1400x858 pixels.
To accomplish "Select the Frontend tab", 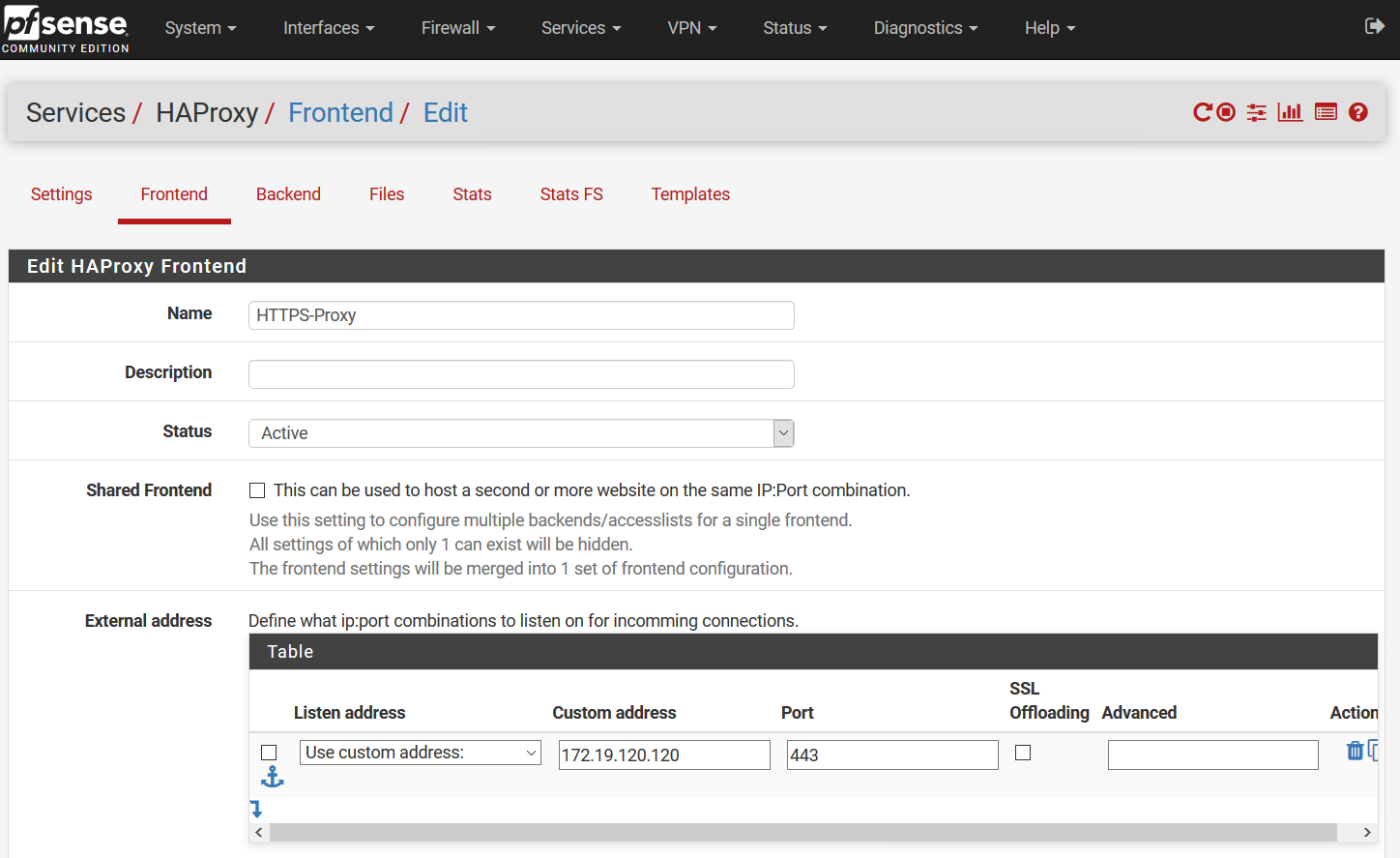I will tap(174, 194).
